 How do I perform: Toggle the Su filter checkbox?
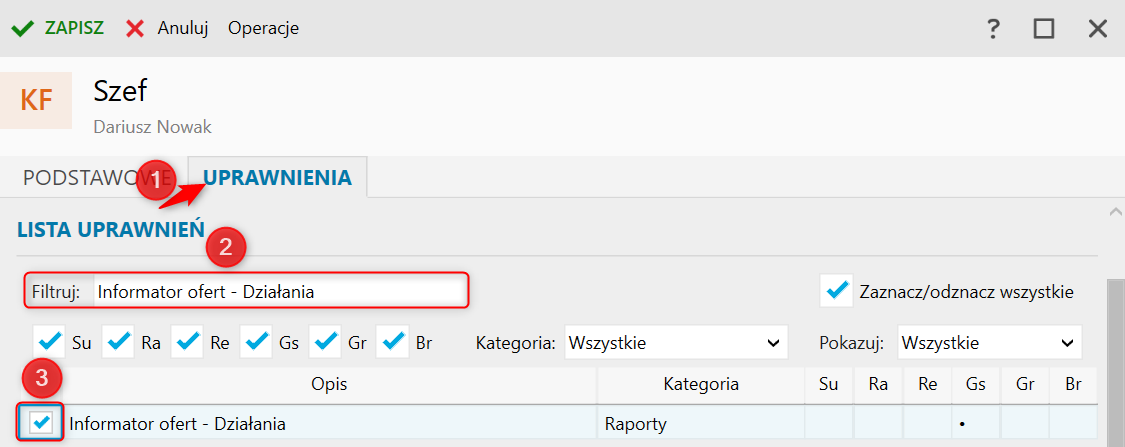click(x=49, y=342)
